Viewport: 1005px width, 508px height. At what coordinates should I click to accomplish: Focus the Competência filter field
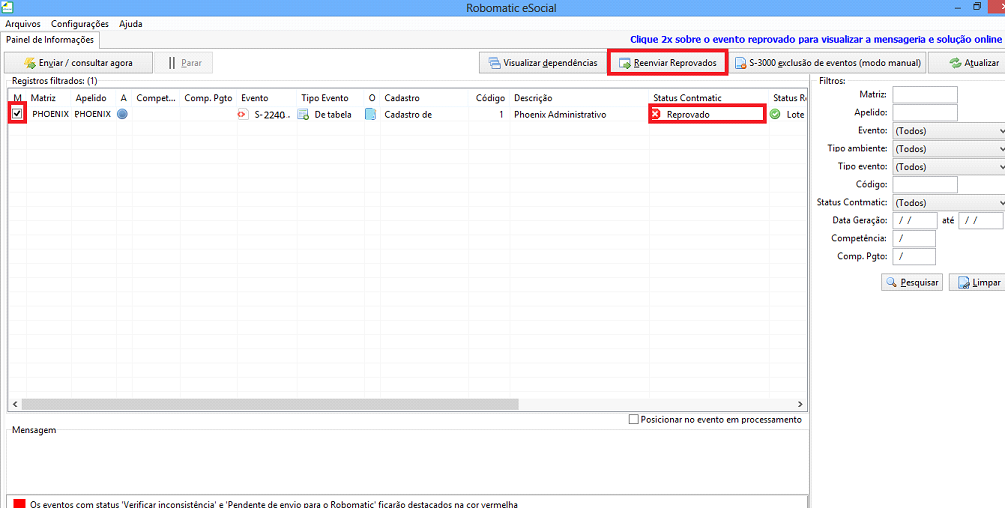click(x=914, y=238)
